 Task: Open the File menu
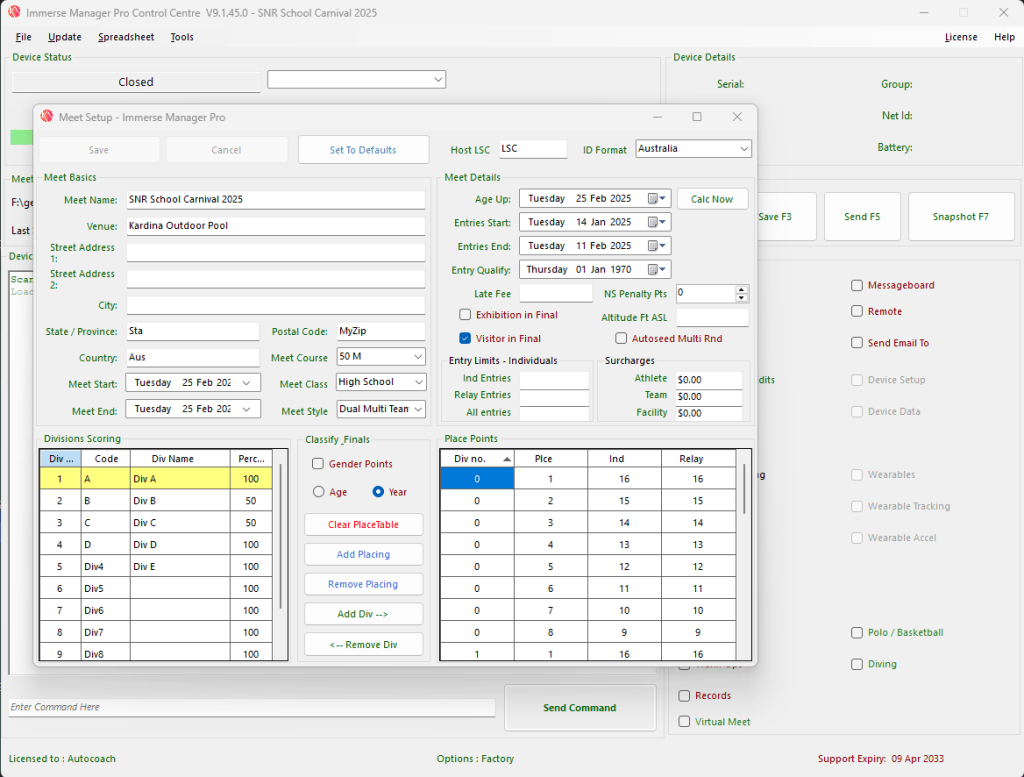click(24, 37)
